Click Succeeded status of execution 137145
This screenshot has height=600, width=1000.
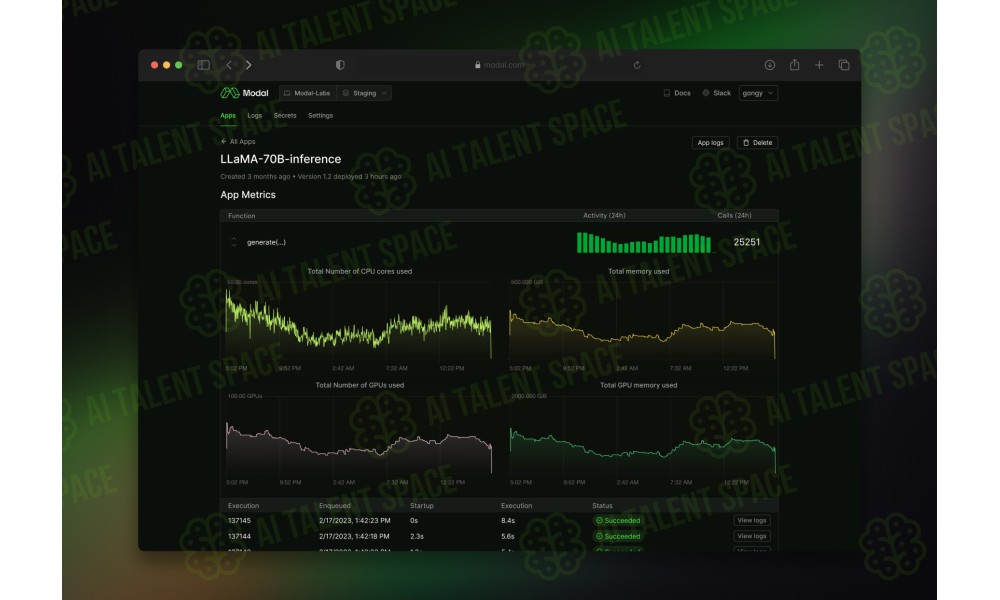(618, 520)
